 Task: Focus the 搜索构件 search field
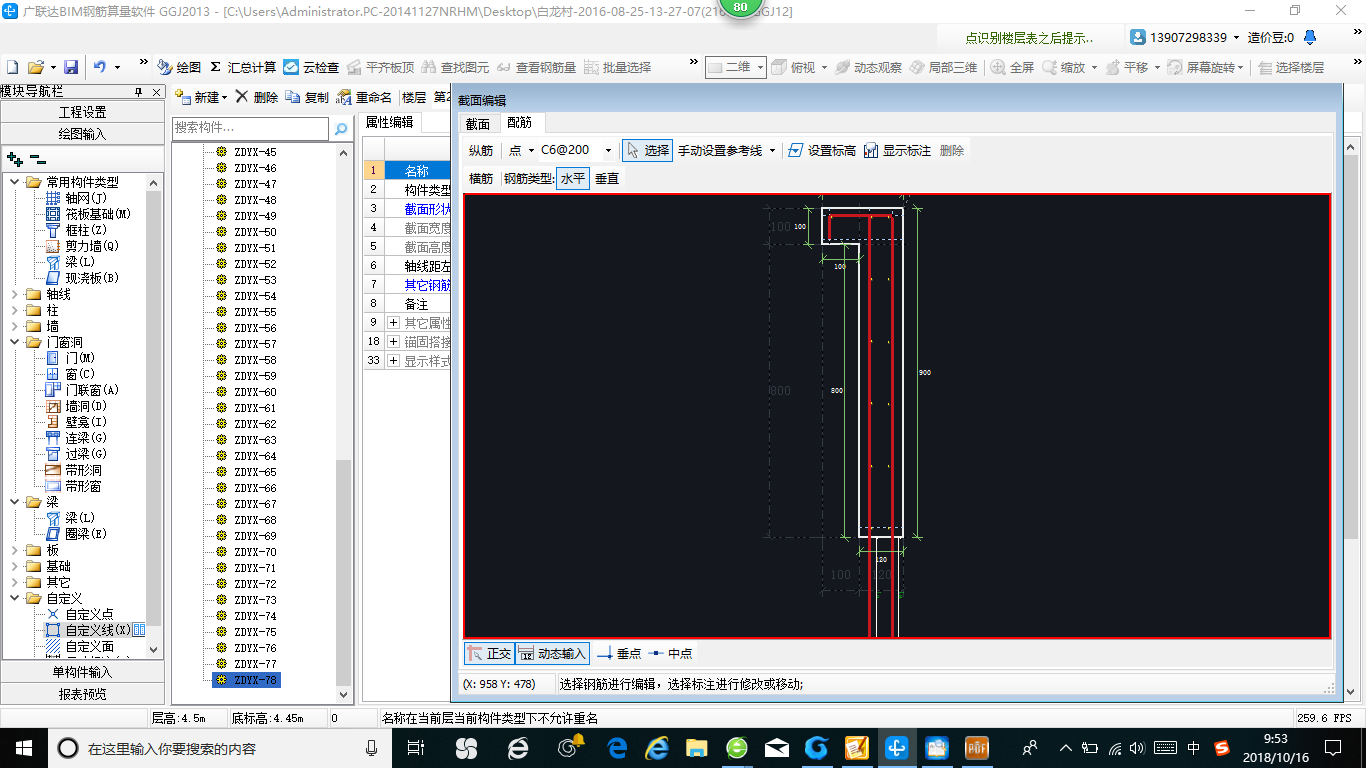coord(250,128)
